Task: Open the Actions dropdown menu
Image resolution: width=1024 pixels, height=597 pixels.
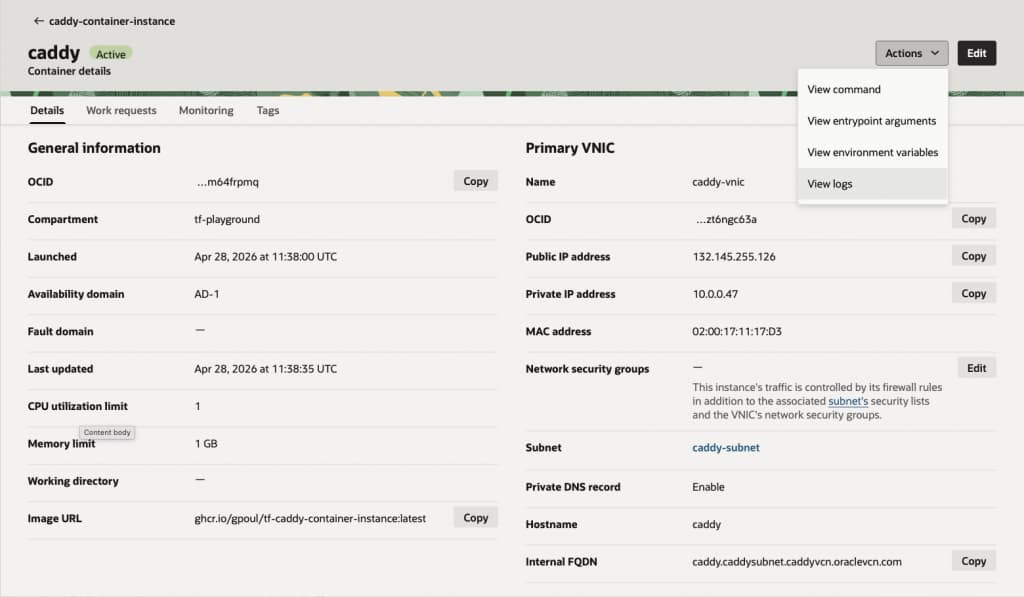Action: pyautogui.click(x=912, y=54)
